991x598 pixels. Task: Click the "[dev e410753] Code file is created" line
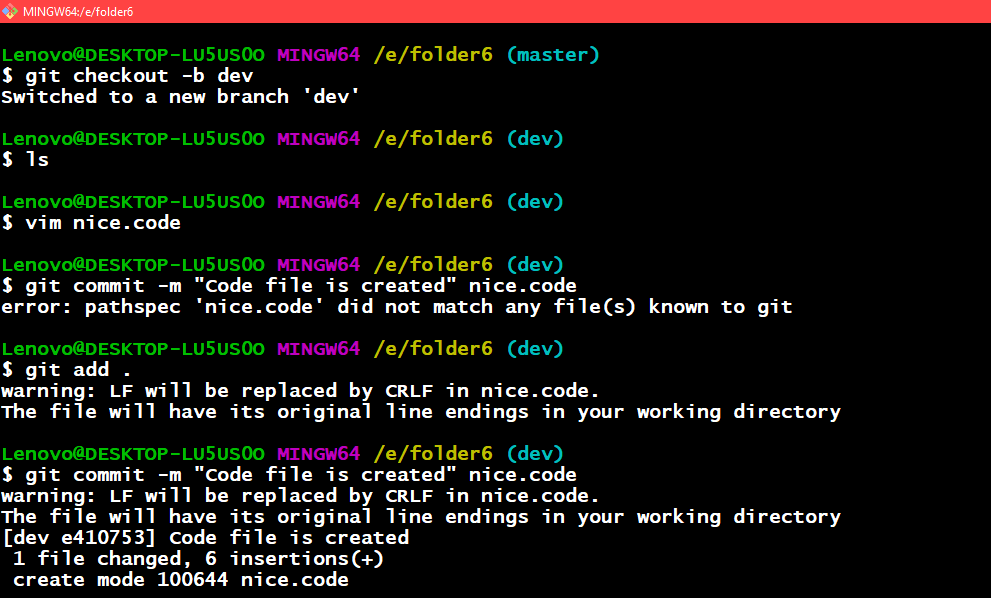[205, 538]
